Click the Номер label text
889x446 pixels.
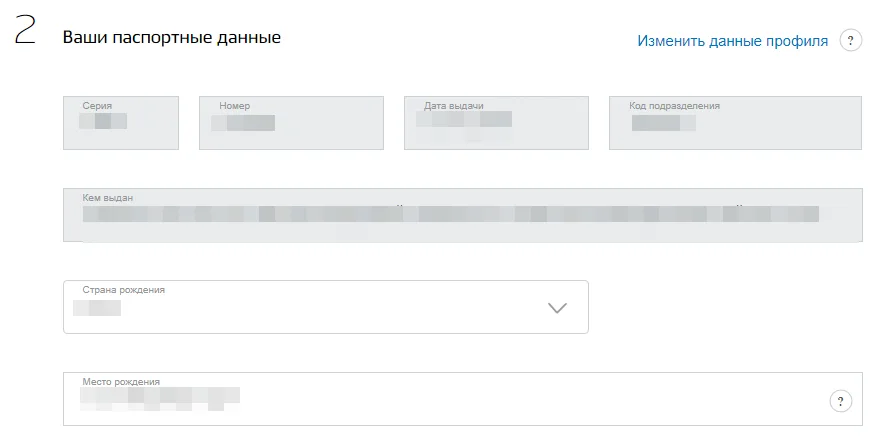point(234,105)
